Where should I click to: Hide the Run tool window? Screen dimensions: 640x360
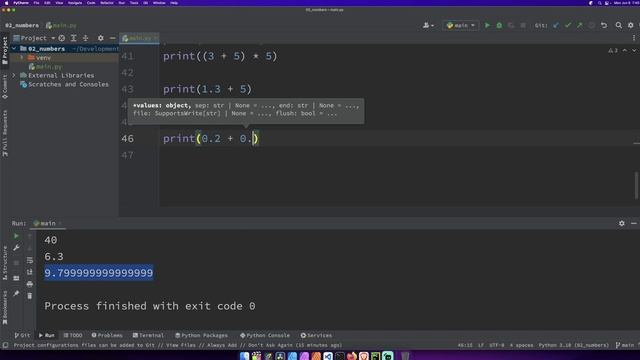click(x=633, y=223)
